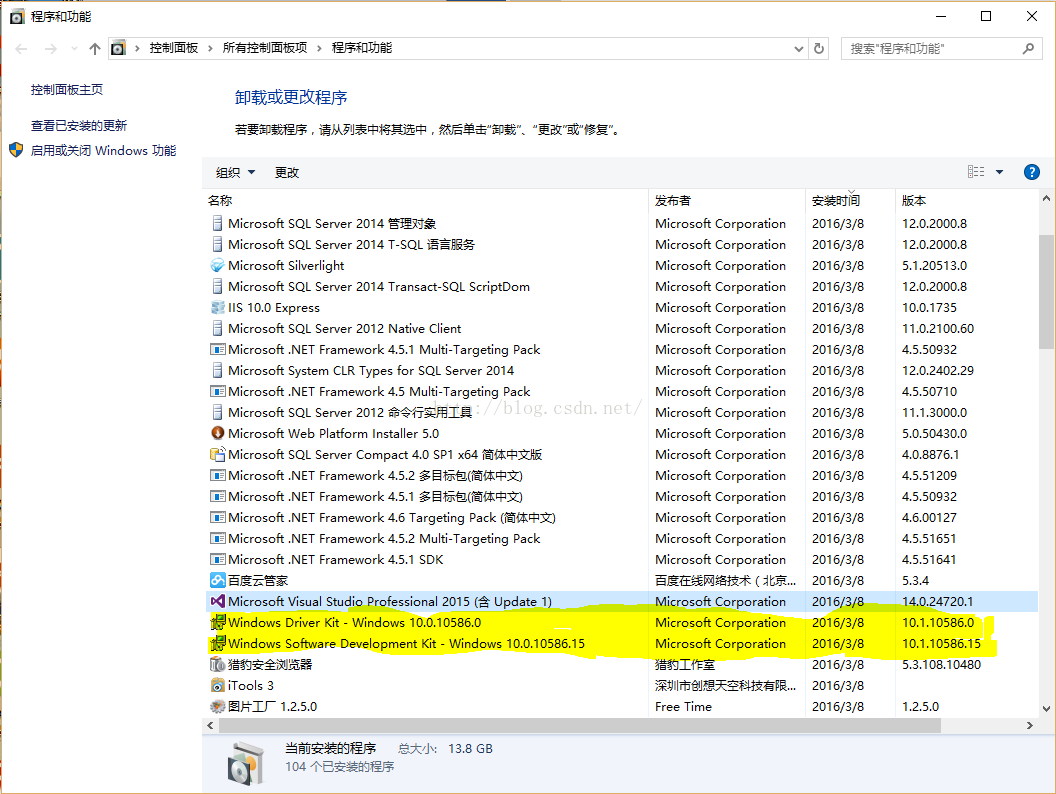Screen dimensions: 1056x794
Task: Expand the arrow after 控制面板 breadcrumb
Action: tap(210, 48)
